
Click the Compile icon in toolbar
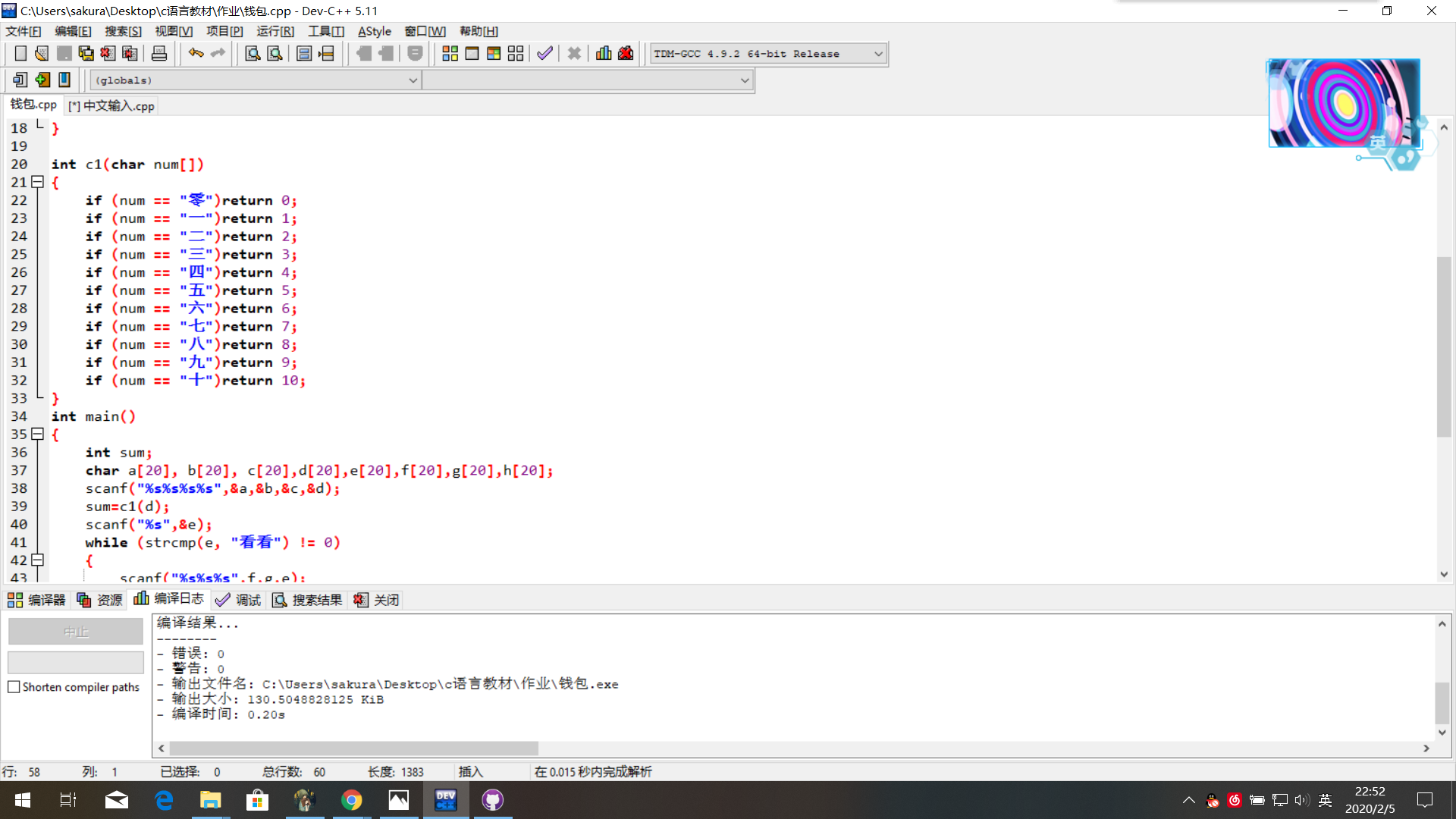tap(450, 54)
